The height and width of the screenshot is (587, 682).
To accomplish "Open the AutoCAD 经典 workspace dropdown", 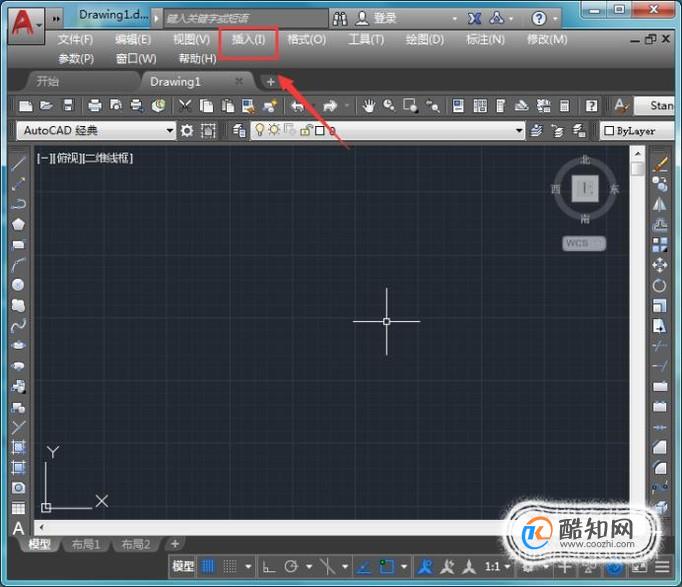I will pos(96,130).
